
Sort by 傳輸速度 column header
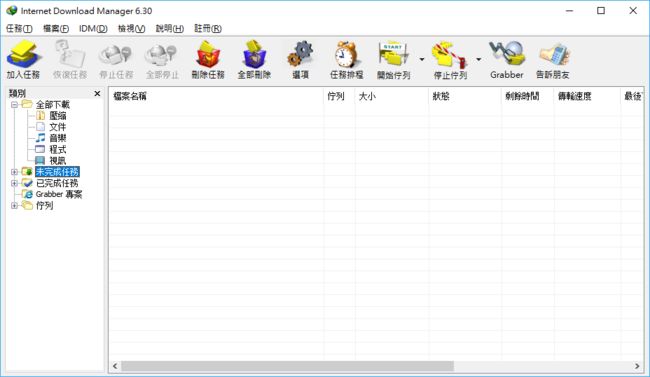pos(587,96)
